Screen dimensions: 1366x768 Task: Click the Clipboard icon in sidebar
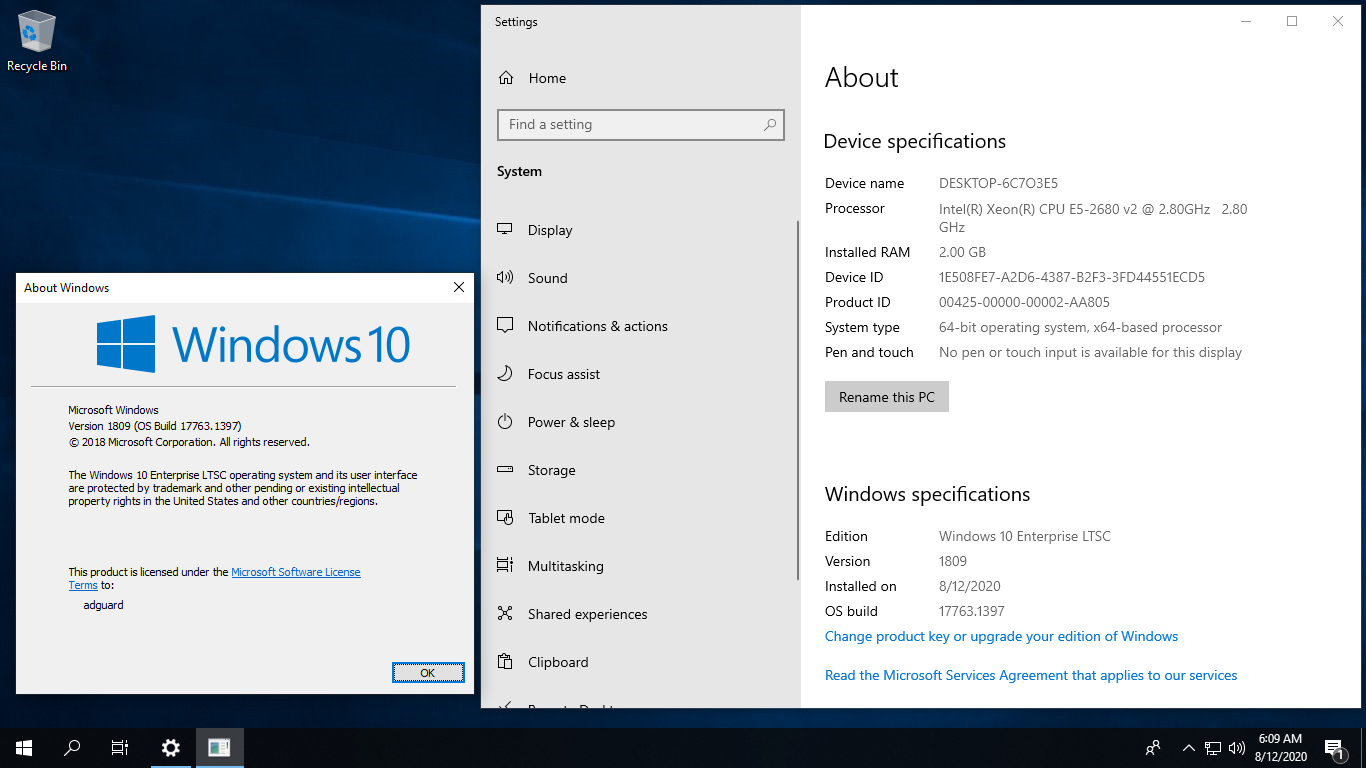click(x=505, y=662)
